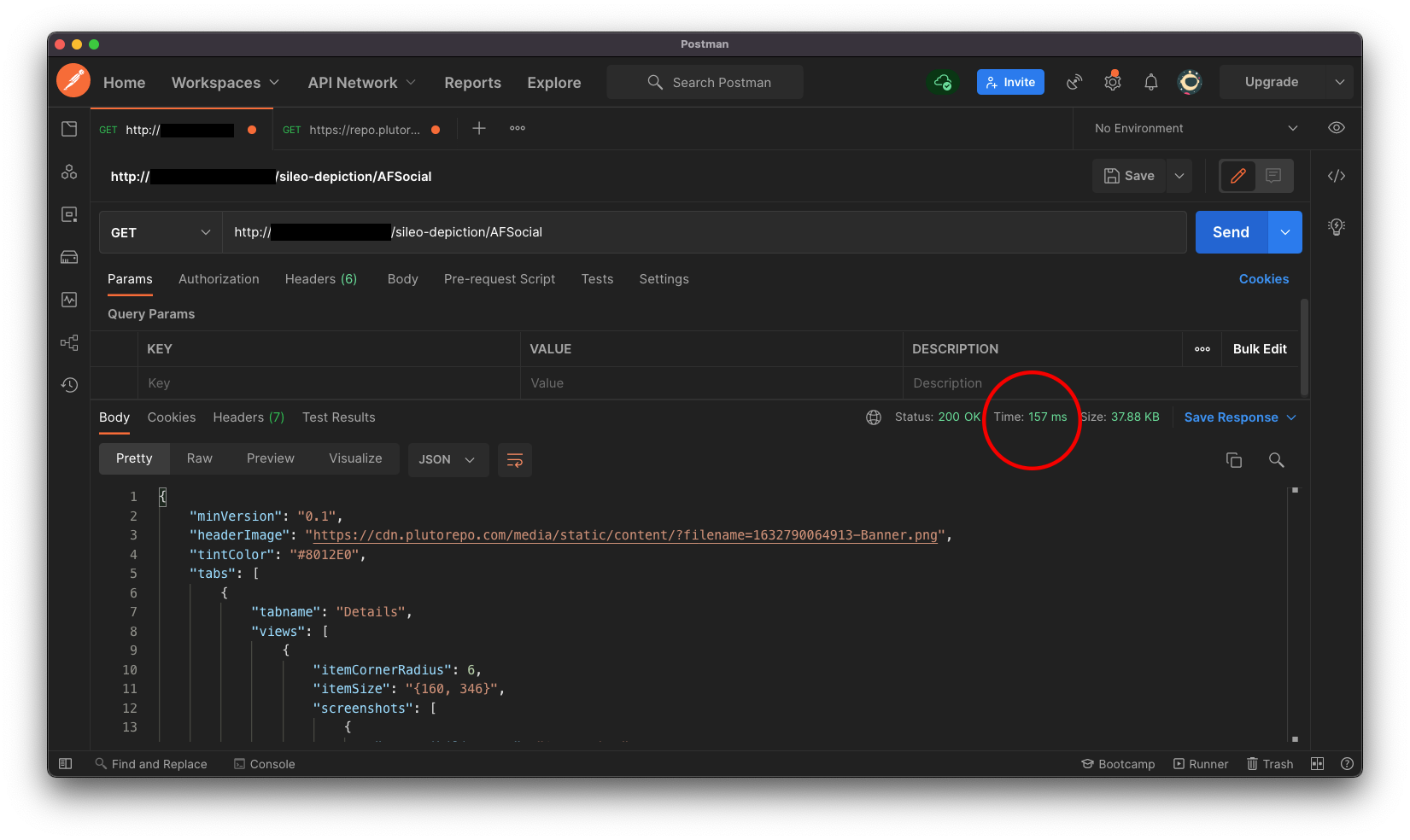Open the APIs sidebar icon
The image size is (1410, 840).
pyautogui.click(x=69, y=172)
